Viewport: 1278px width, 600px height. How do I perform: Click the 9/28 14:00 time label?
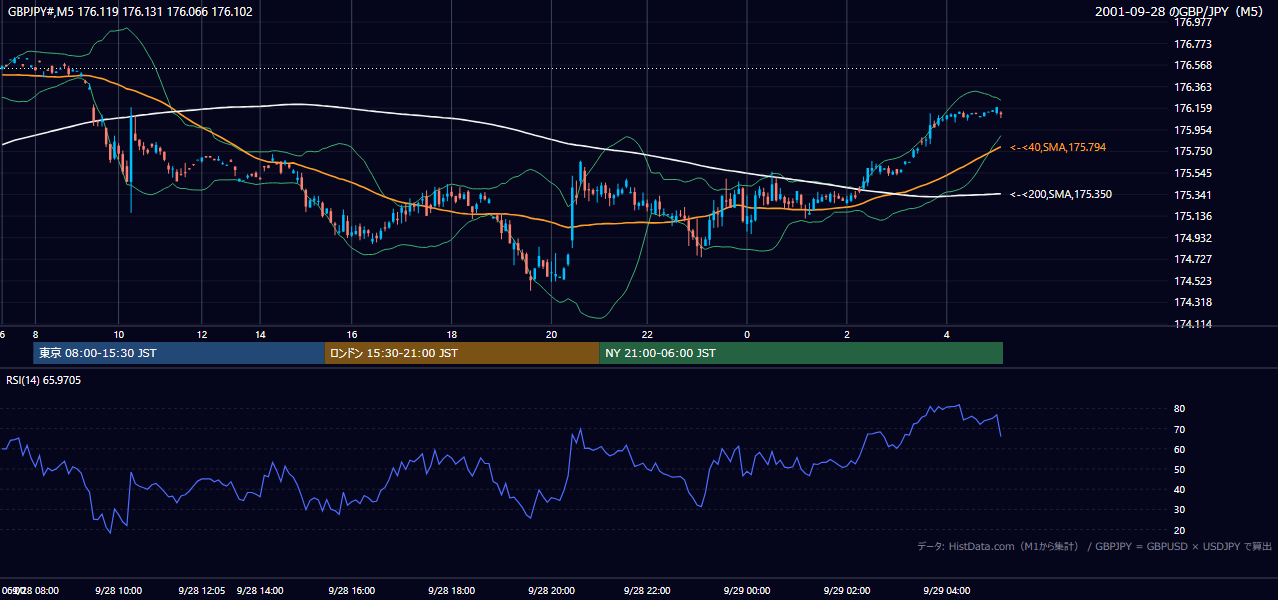[261, 591]
